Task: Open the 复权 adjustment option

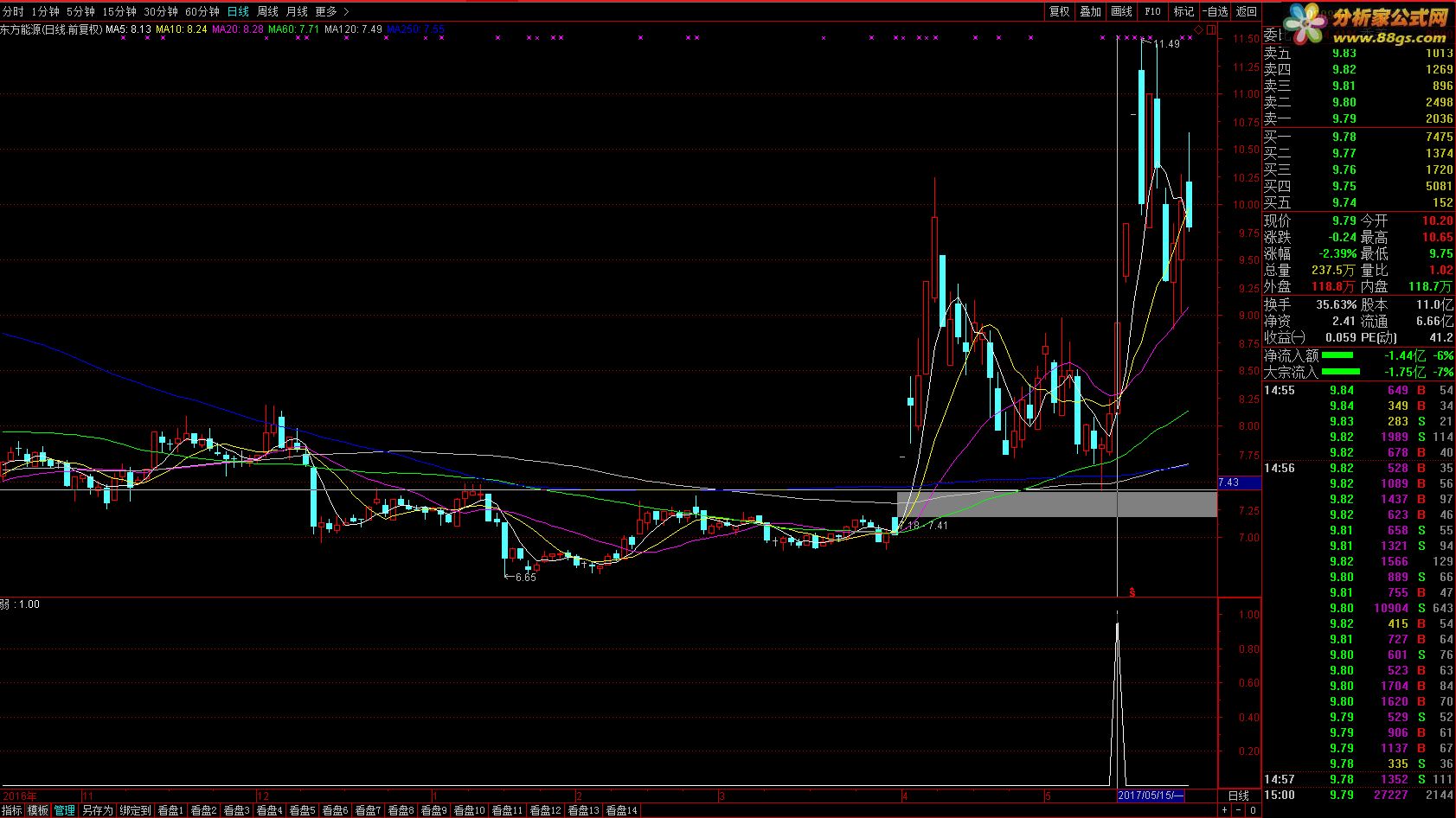Action: [x=1060, y=11]
